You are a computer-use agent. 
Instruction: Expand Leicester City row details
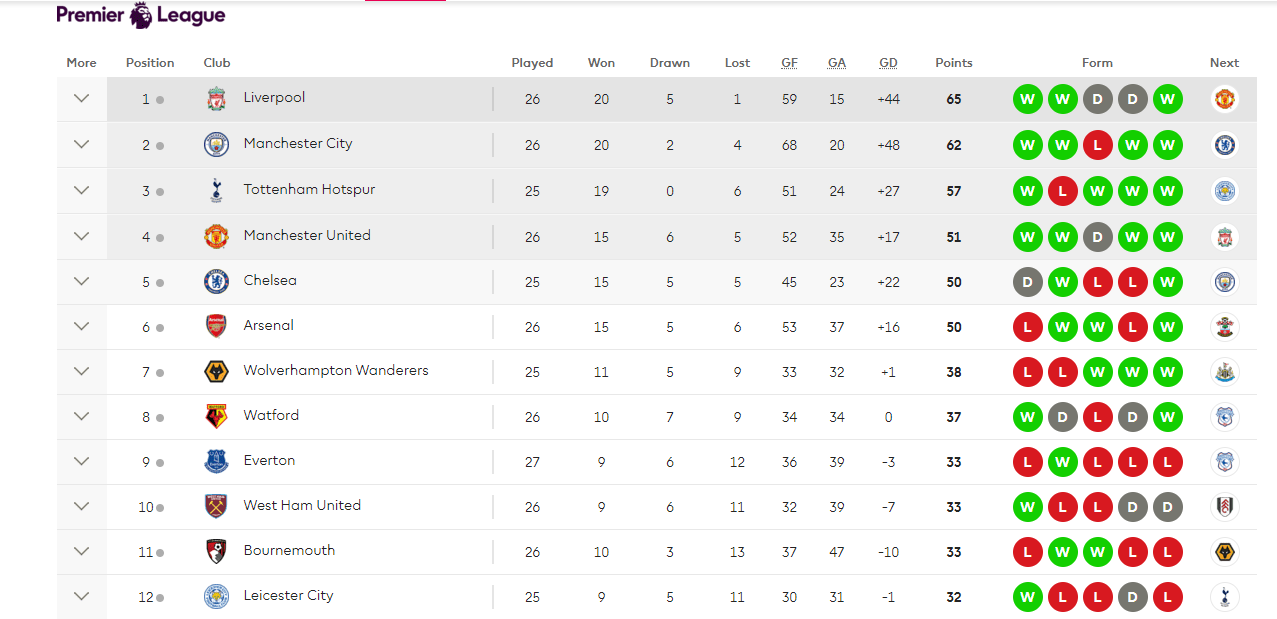82,596
